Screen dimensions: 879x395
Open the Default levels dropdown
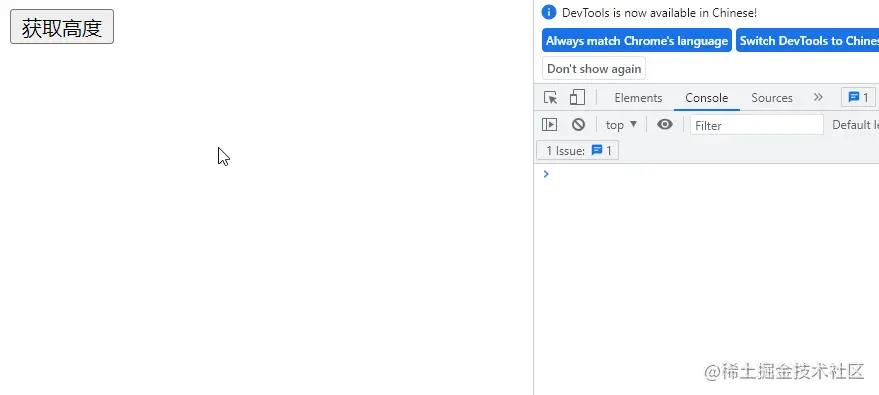tap(855, 125)
